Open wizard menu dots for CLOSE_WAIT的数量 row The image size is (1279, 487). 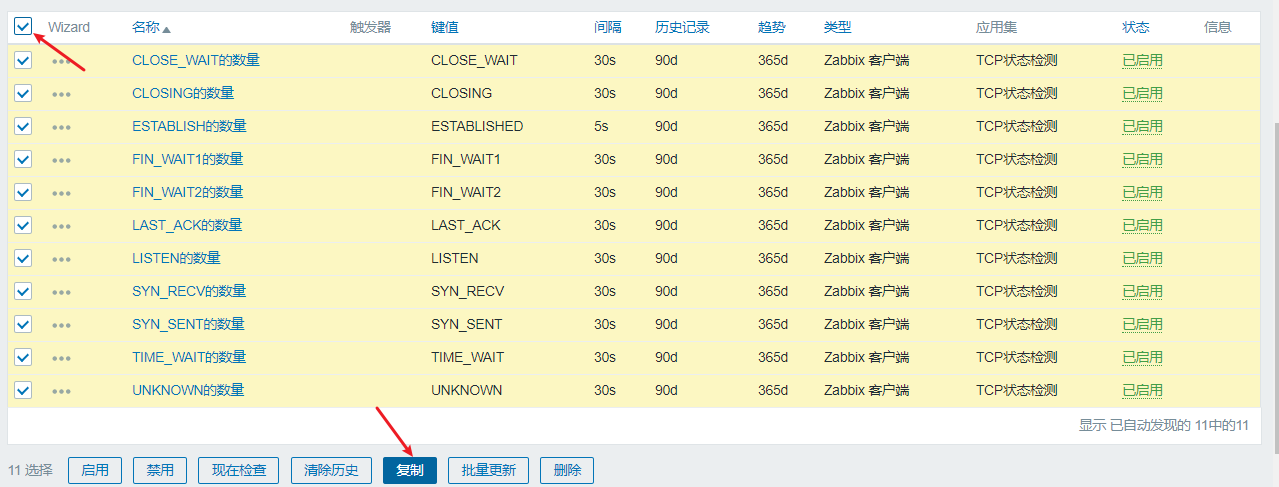pyautogui.click(x=61, y=61)
